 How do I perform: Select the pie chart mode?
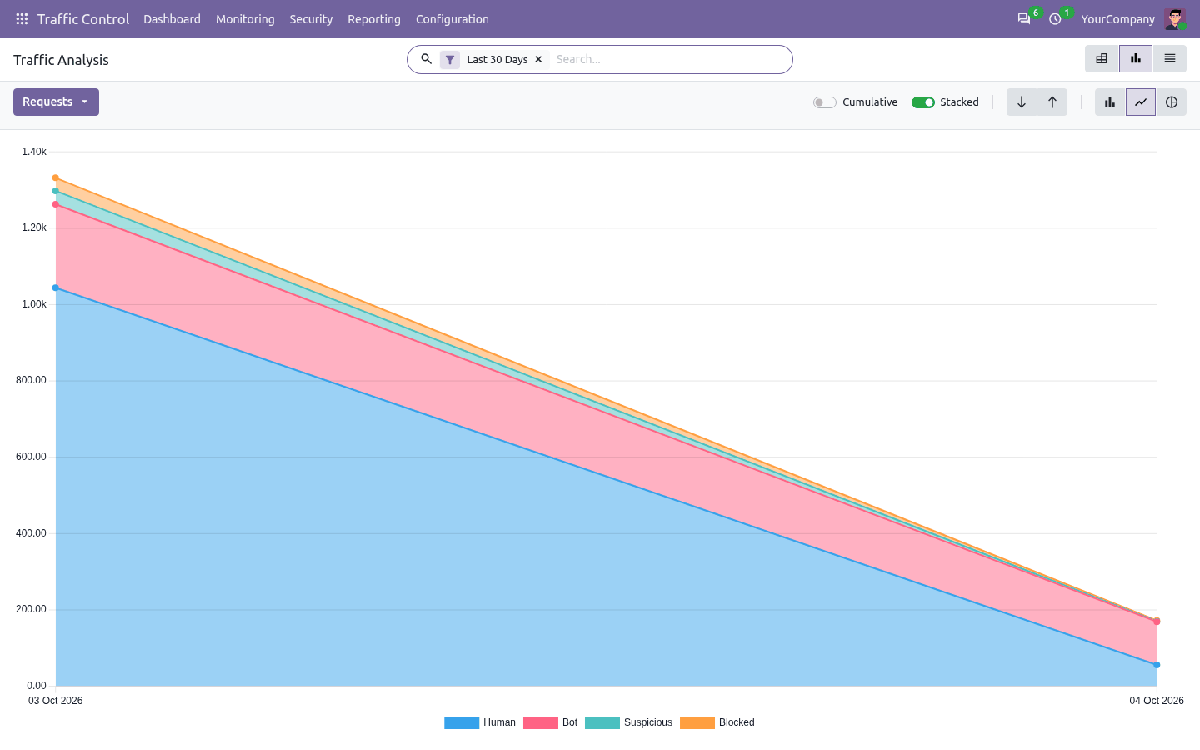[1172, 102]
